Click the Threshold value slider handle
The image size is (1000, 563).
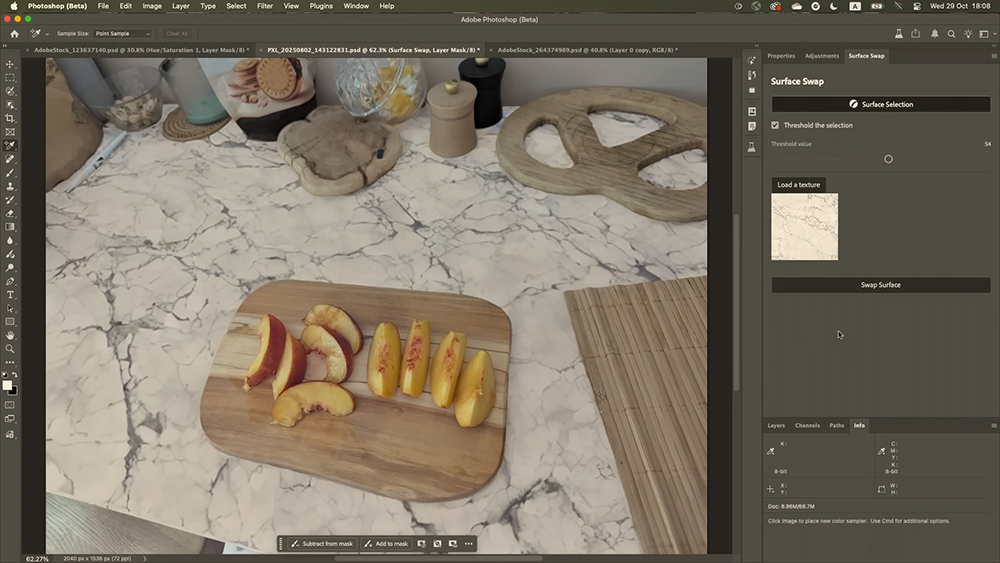coord(888,159)
